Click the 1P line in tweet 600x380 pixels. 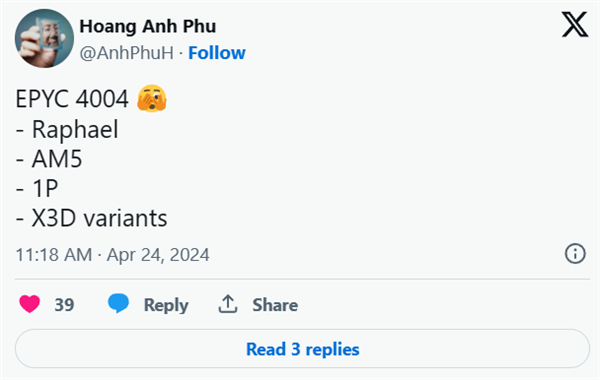[37, 188]
